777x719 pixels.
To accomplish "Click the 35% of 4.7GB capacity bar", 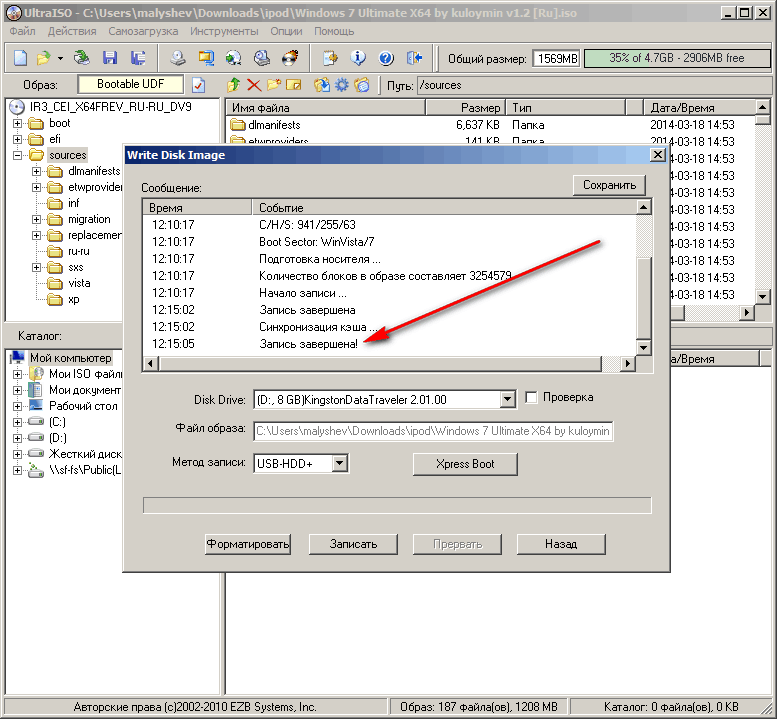I will click(x=677, y=58).
